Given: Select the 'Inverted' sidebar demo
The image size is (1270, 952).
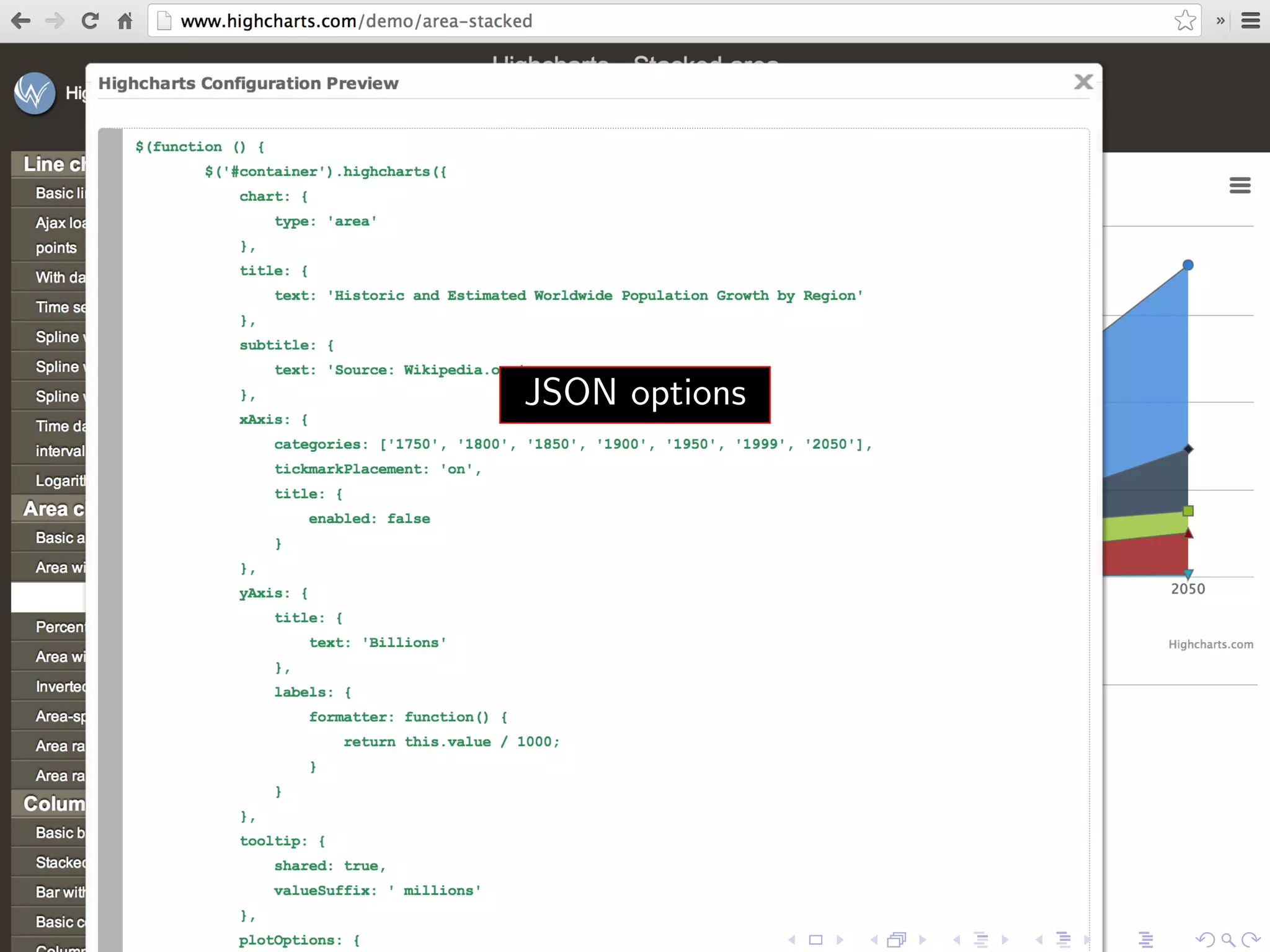Looking at the screenshot, I should (49, 686).
